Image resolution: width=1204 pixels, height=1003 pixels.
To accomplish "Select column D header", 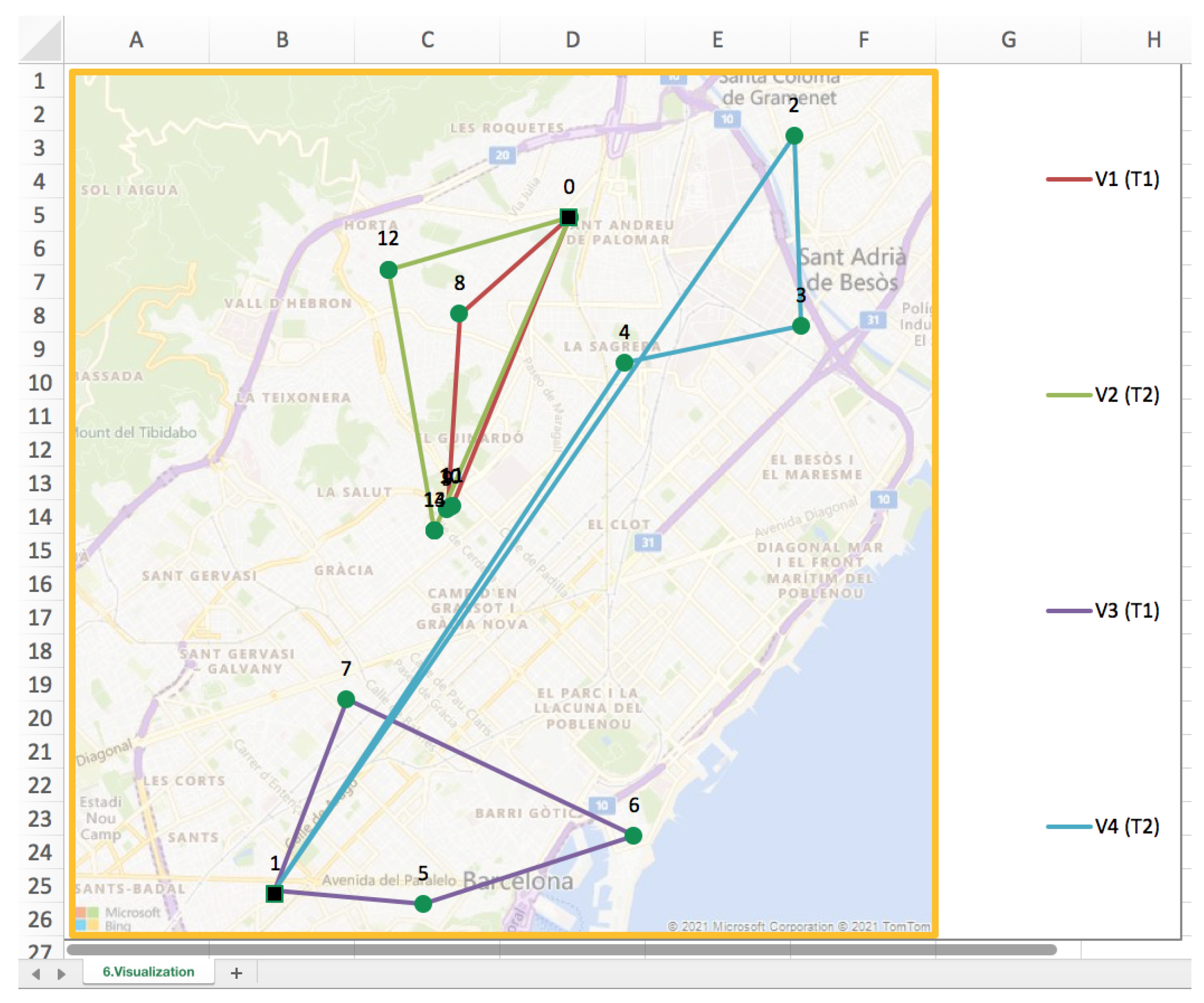I will coord(572,40).
